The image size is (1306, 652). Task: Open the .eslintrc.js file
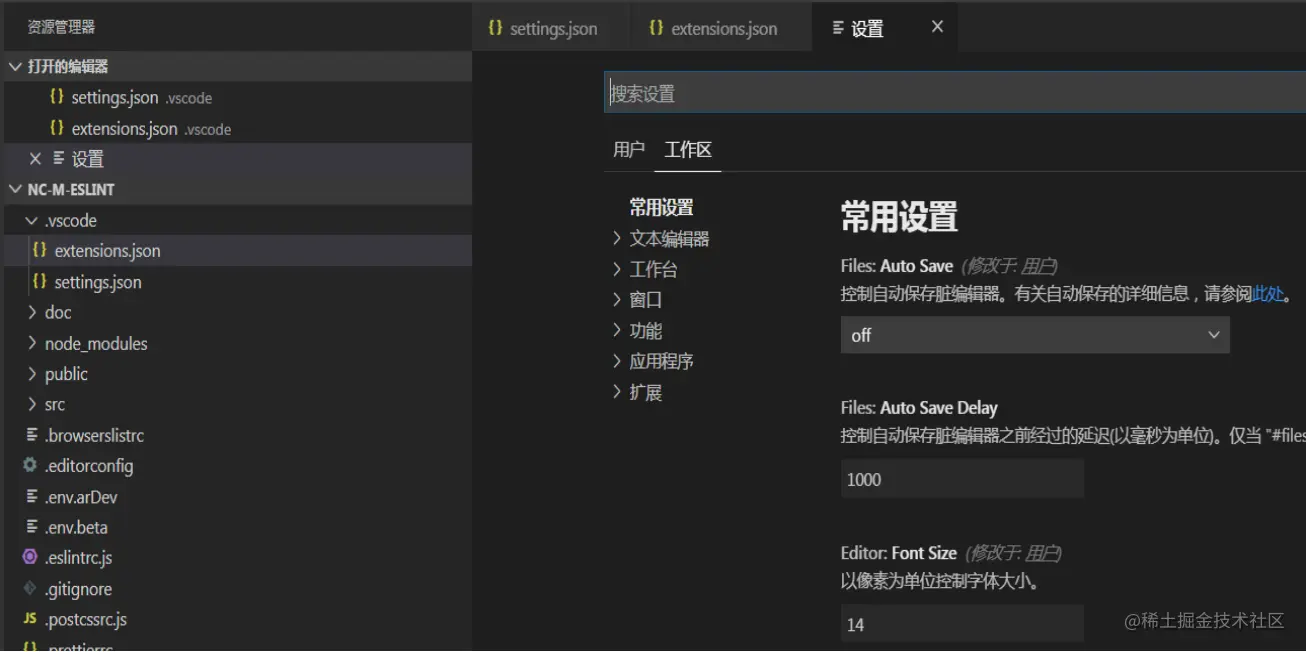point(238,557)
